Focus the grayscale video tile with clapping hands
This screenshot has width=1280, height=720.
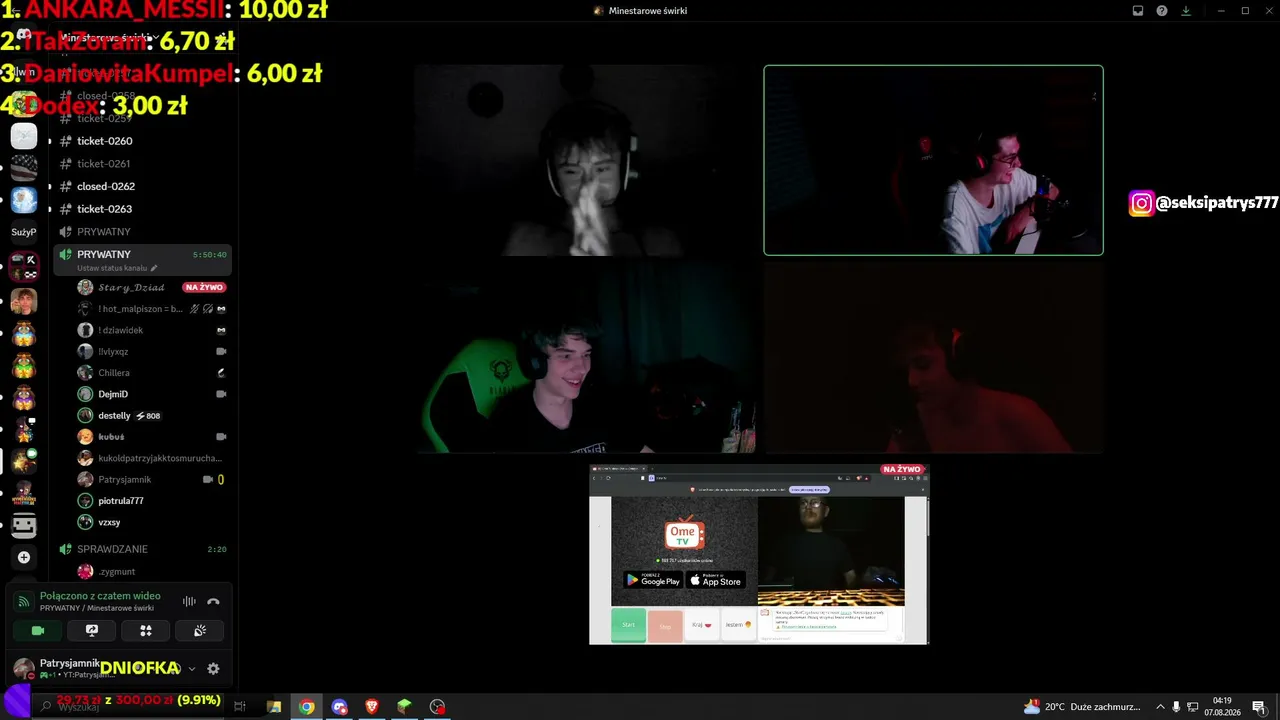tap(584, 160)
